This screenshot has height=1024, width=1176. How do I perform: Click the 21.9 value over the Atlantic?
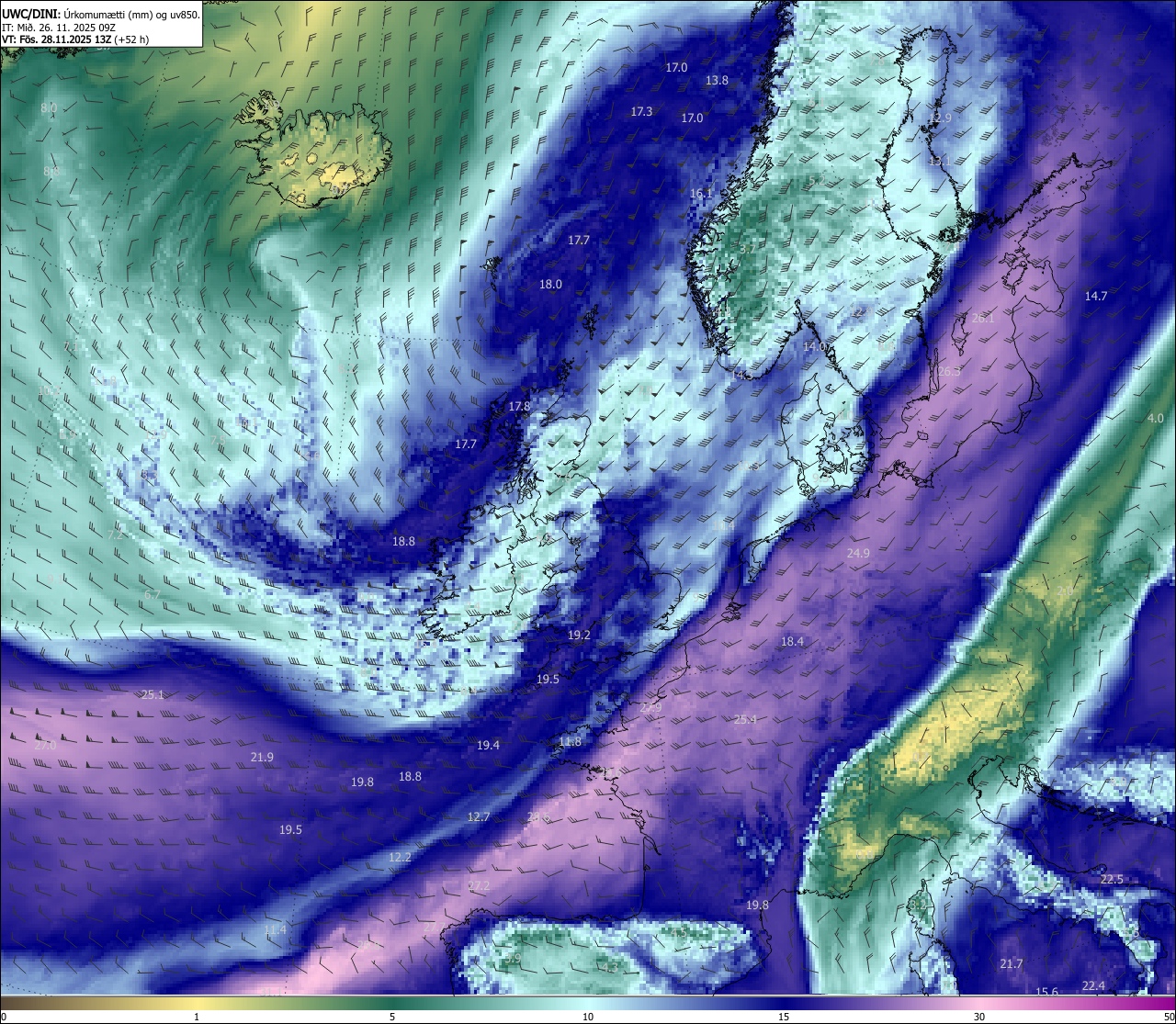pos(262,758)
